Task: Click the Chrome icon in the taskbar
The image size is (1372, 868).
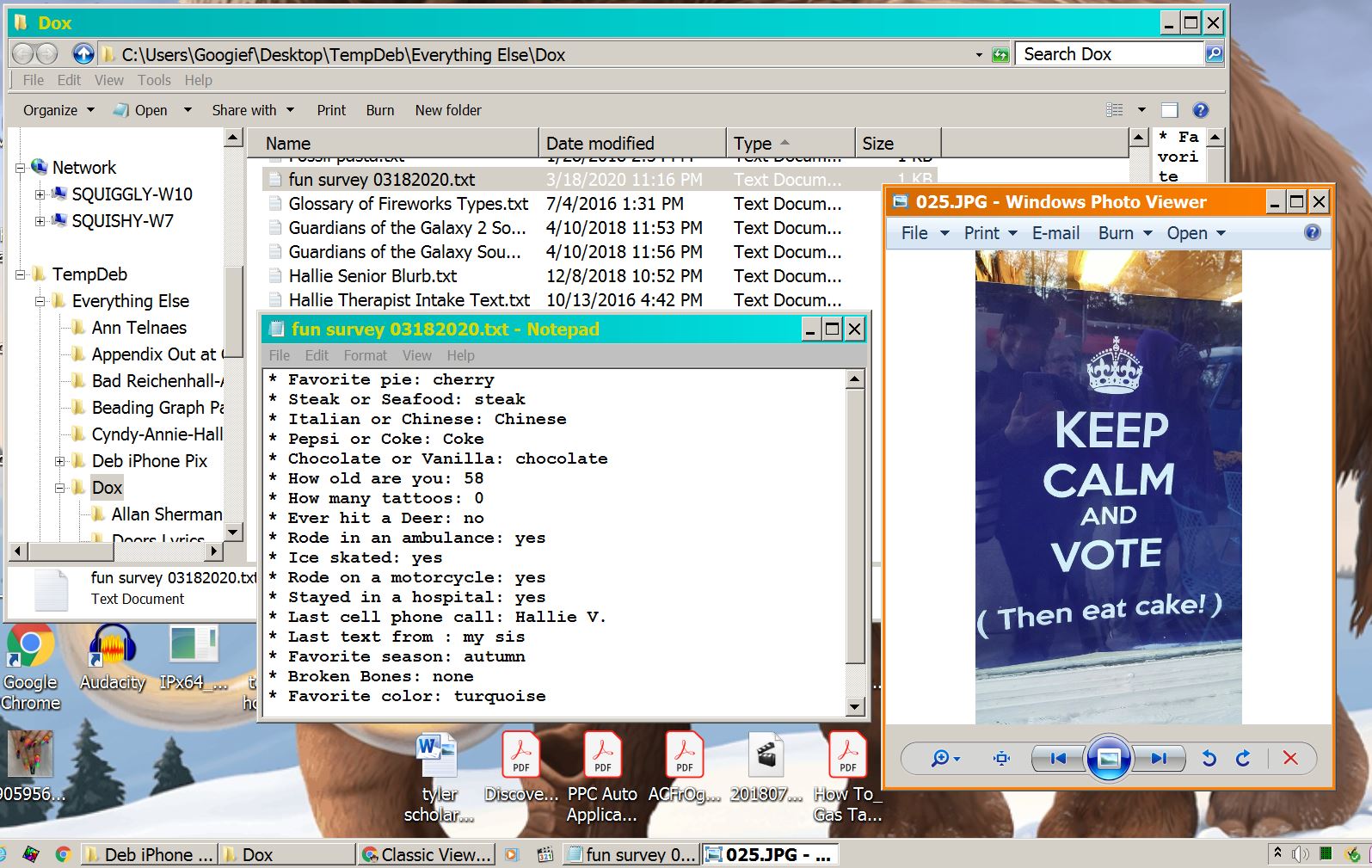Action: (63, 854)
